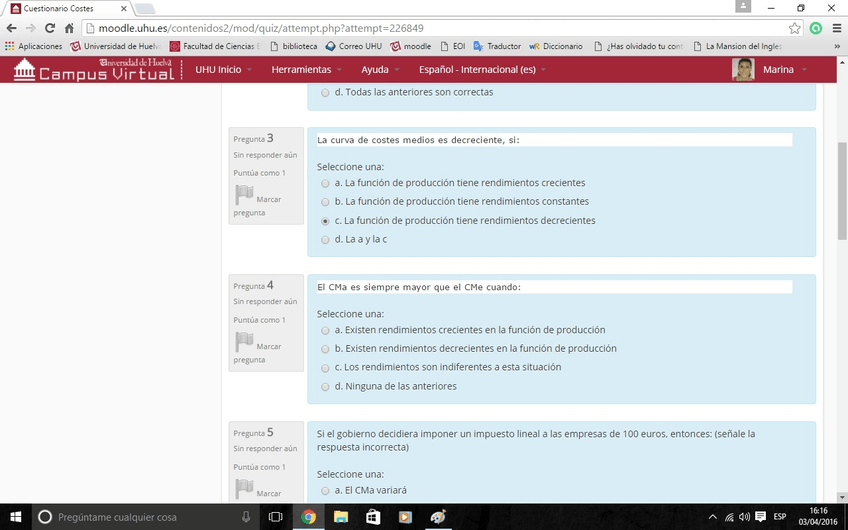Open the media player taskbar icon
Image resolution: width=848 pixels, height=530 pixels.
click(405, 517)
